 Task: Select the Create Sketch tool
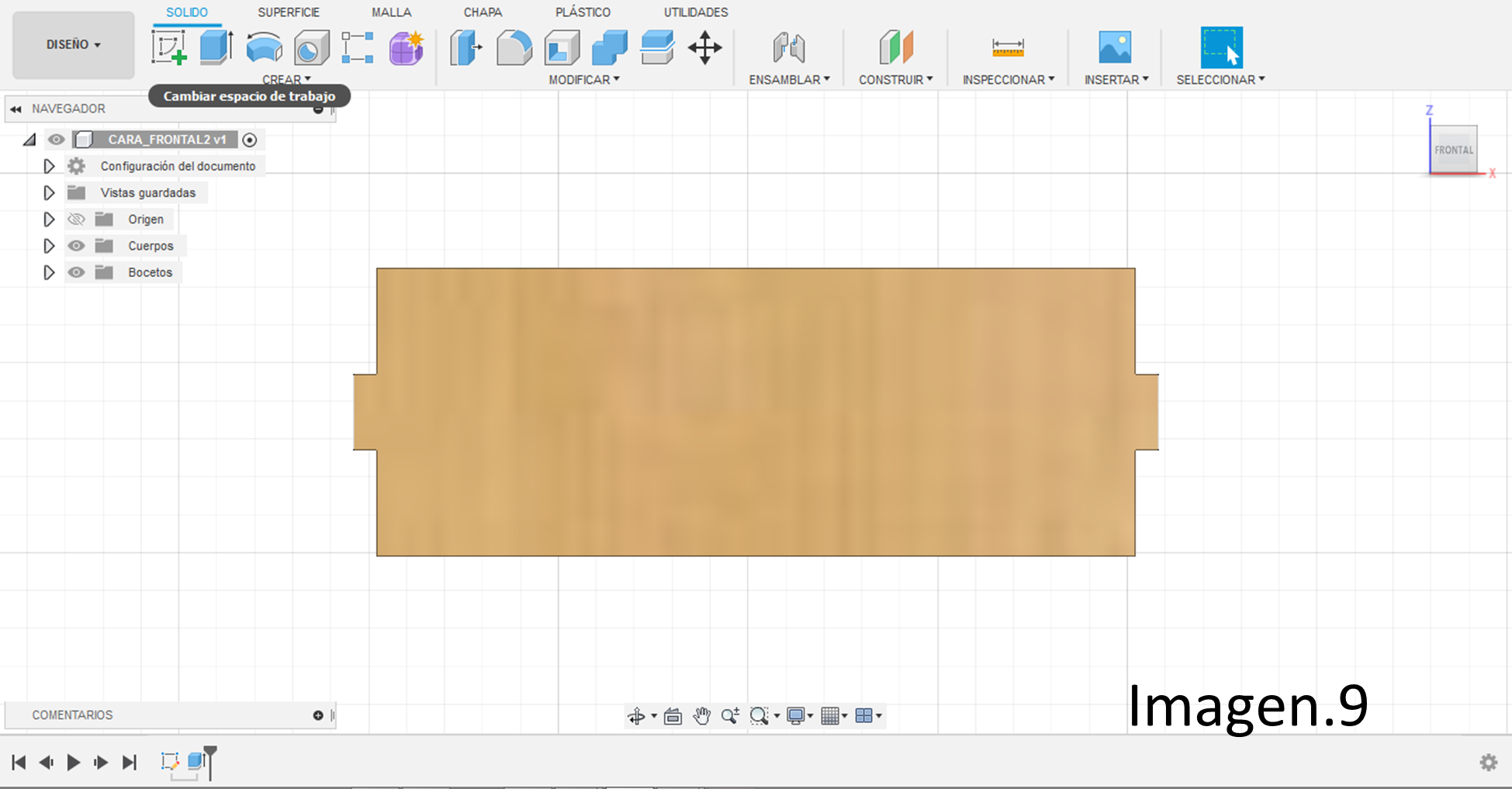[x=169, y=47]
